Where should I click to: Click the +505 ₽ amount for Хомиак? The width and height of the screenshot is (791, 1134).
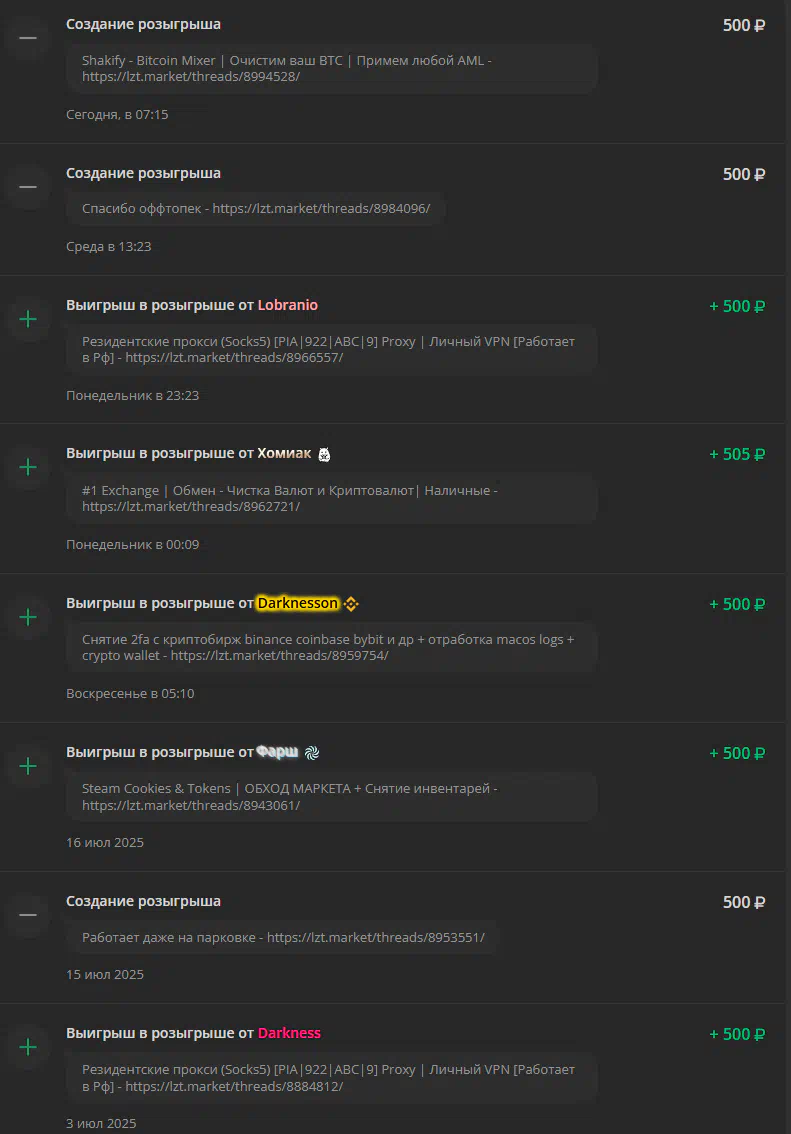pyautogui.click(x=737, y=454)
